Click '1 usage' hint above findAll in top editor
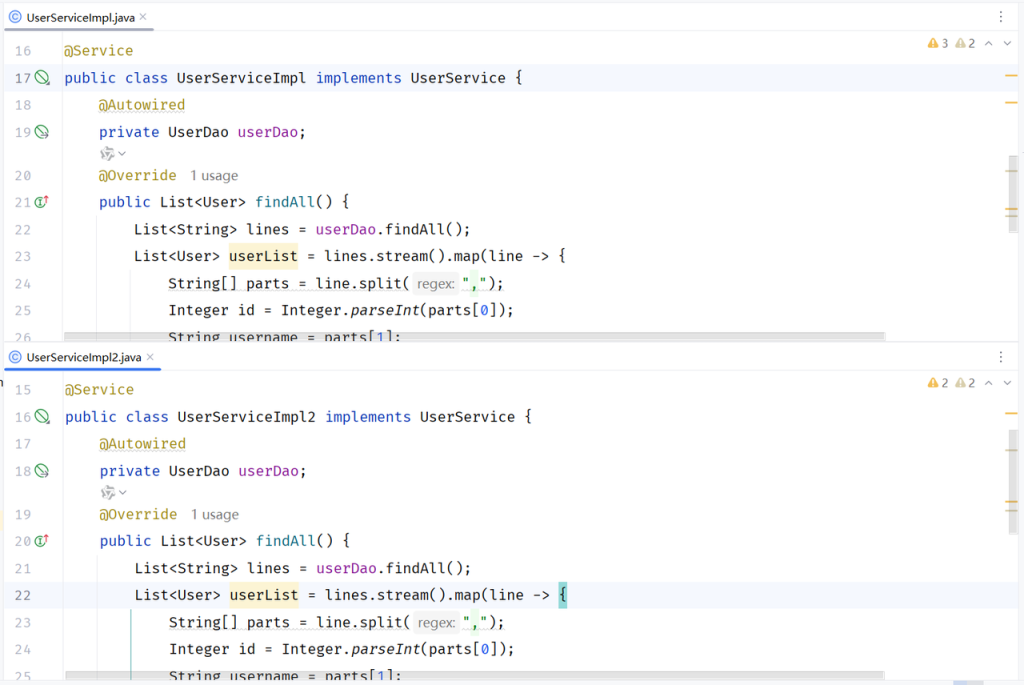1024x685 pixels. (x=214, y=176)
